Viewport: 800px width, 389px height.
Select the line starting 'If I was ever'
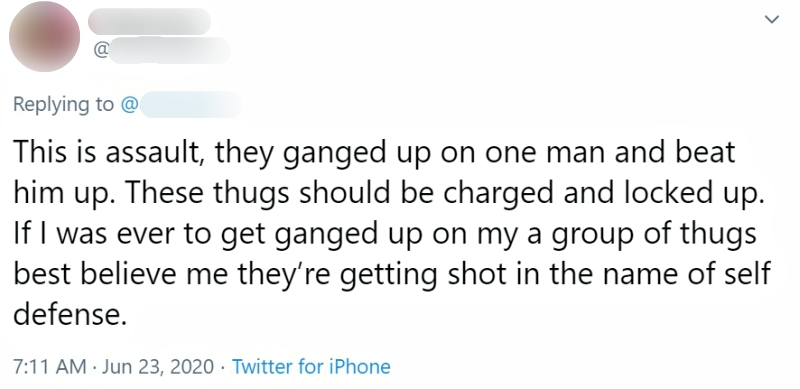pos(385,234)
